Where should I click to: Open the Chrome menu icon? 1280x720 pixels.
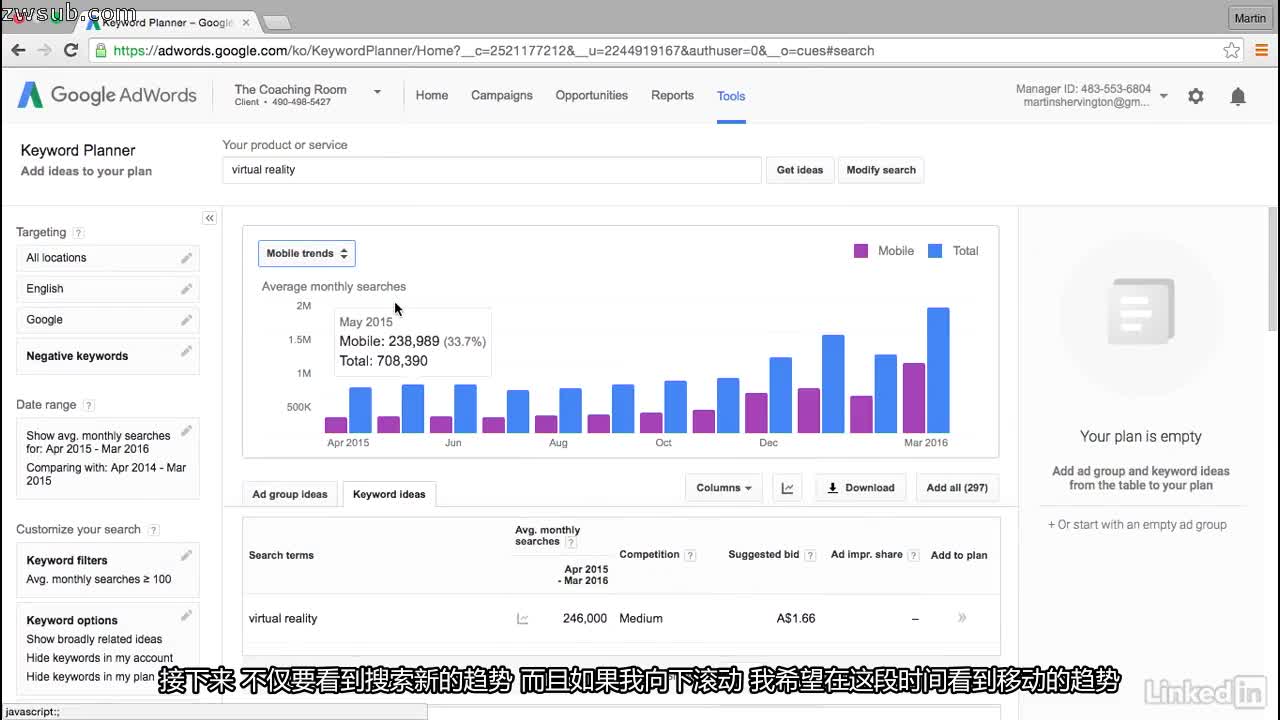[x=1261, y=50]
